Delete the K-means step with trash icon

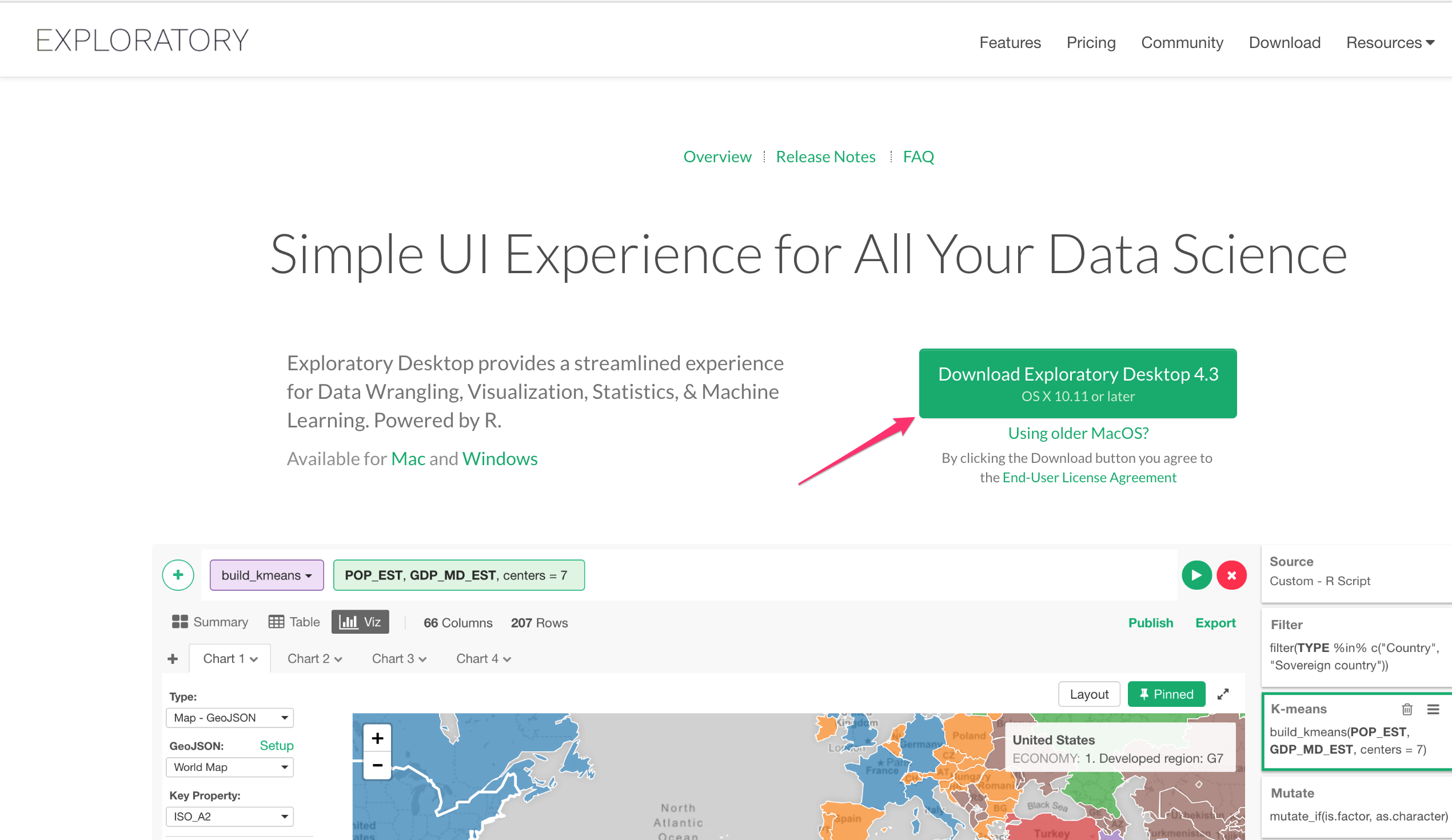coord(1407,709)
